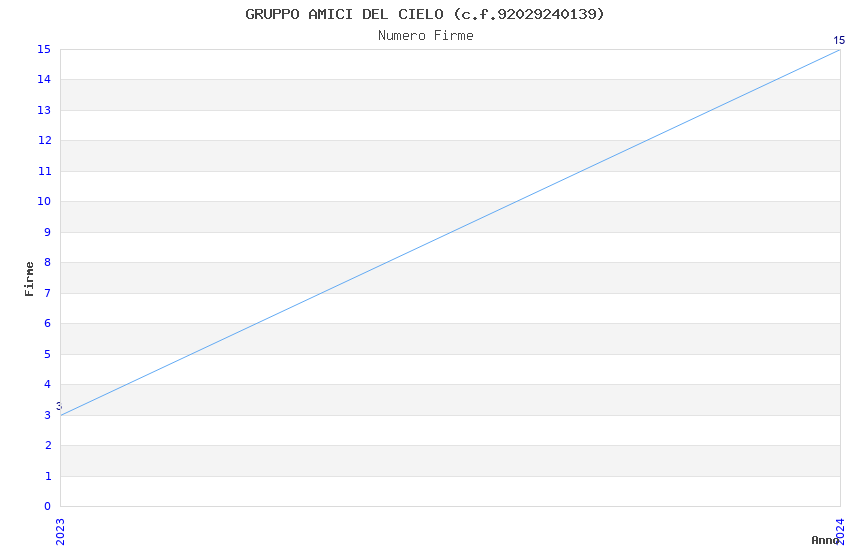Image resolution: width=850 pixels, height=550 pixels.
Task: Click the data point label 15 above the line
Action: coord(839,41)
